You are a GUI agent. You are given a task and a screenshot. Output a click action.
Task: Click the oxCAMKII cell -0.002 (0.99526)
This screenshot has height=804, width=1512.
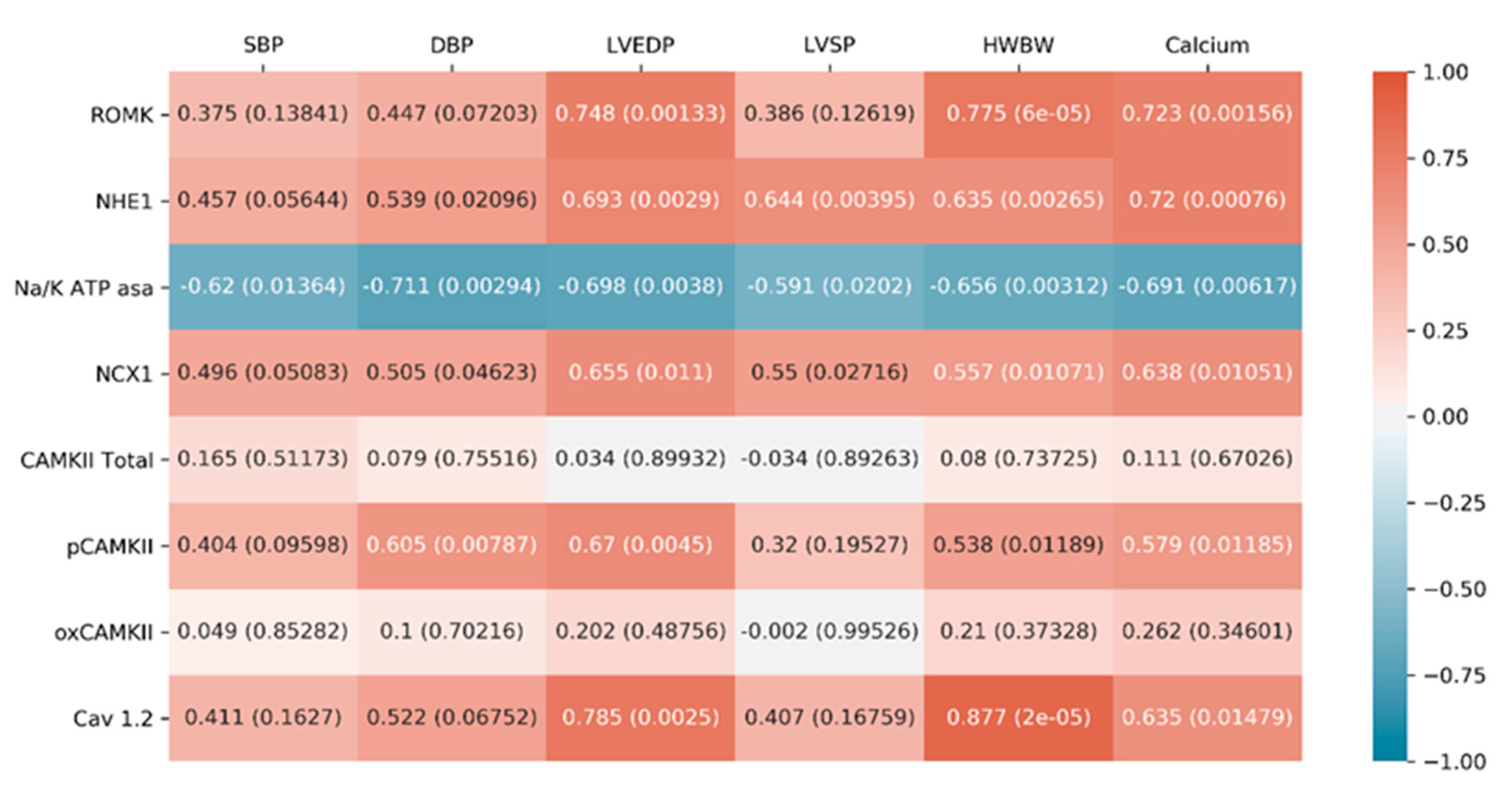829,632
